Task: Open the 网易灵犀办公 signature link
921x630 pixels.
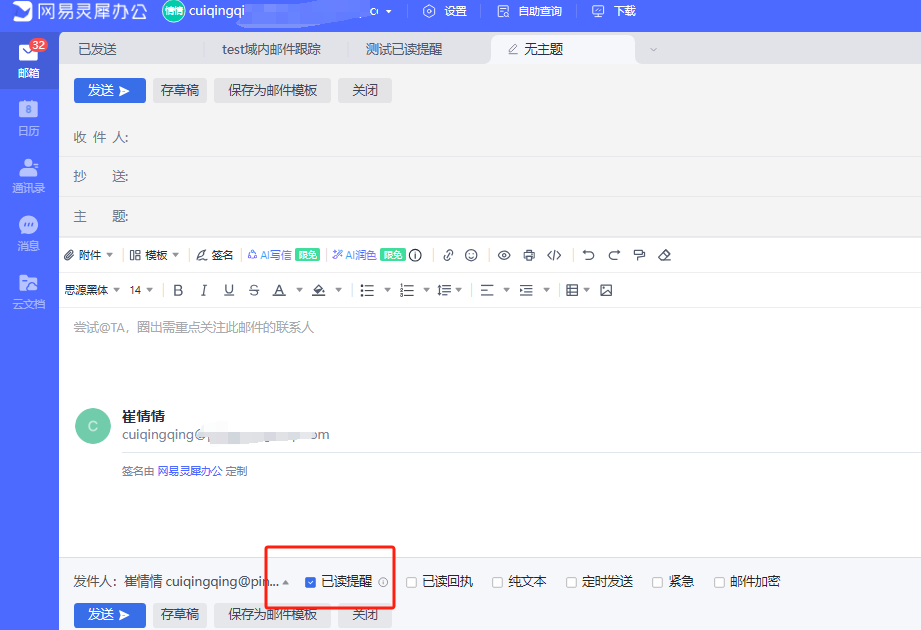Action: tap(190, 471)
